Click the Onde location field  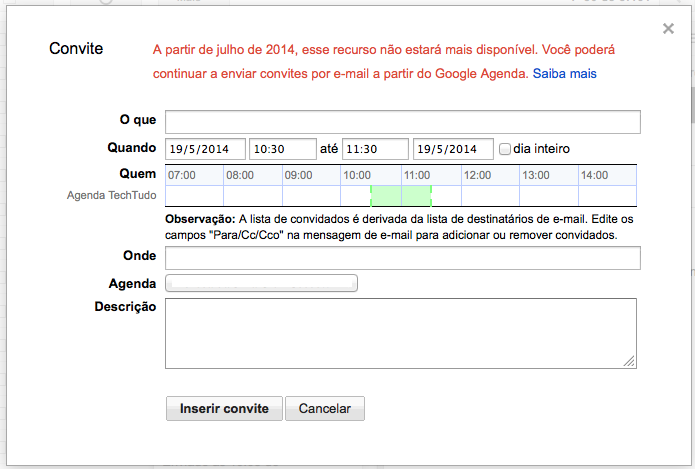click(x=402, y=258)
